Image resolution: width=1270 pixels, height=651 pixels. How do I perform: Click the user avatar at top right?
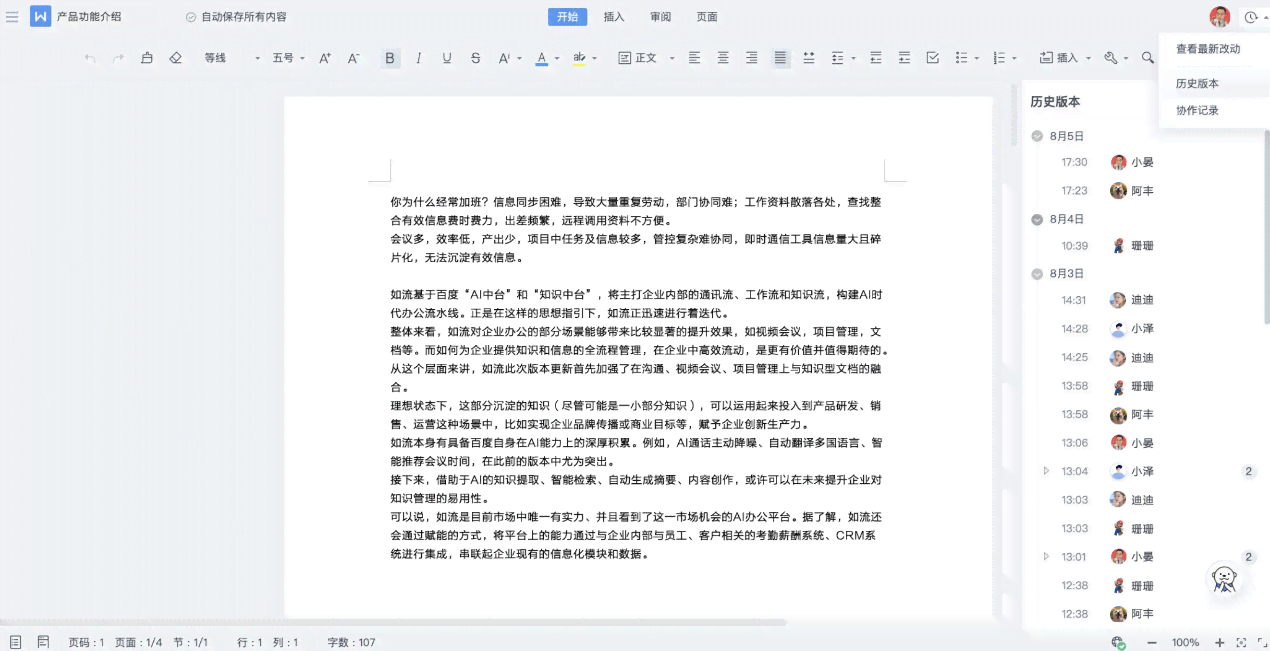(1219, 17)
